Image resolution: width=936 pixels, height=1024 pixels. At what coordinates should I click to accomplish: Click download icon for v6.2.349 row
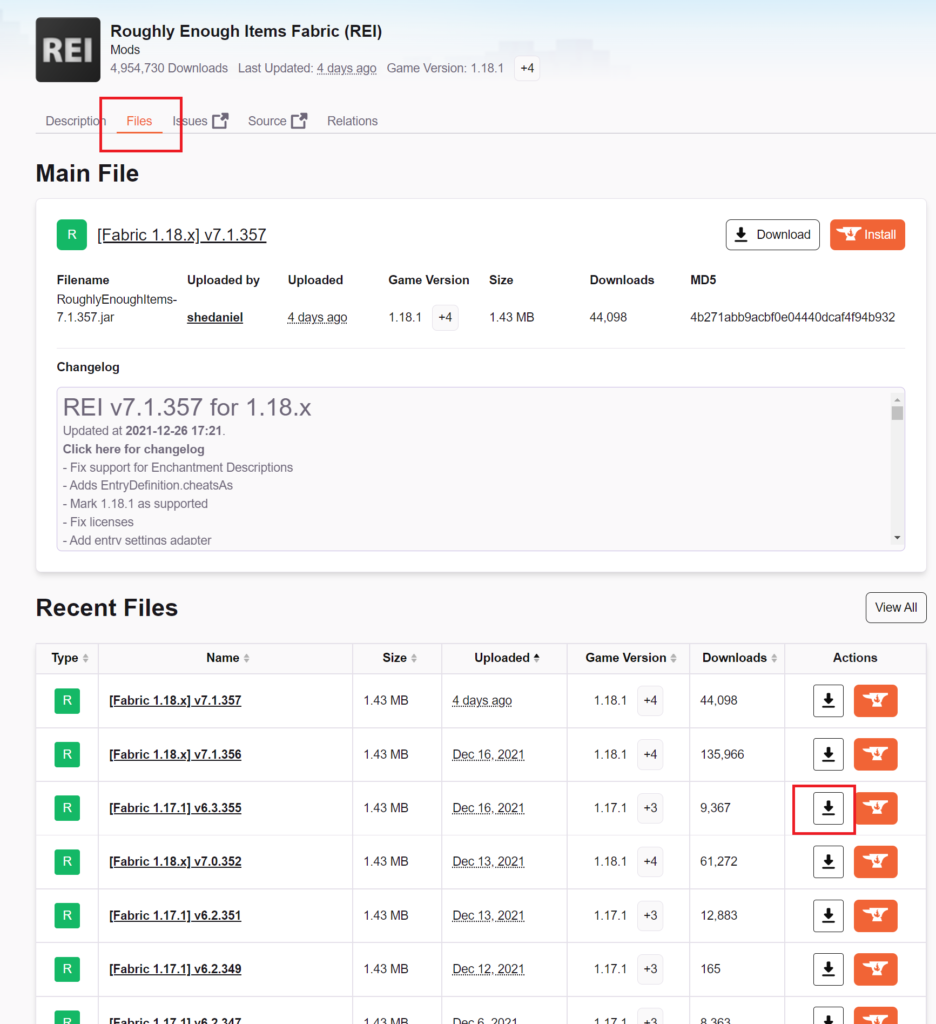tap(828, 969)
